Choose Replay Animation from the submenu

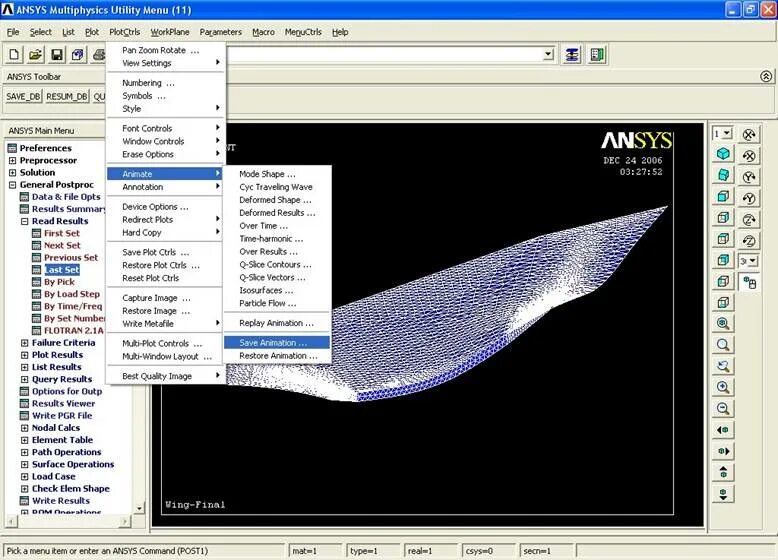[277, 323]
